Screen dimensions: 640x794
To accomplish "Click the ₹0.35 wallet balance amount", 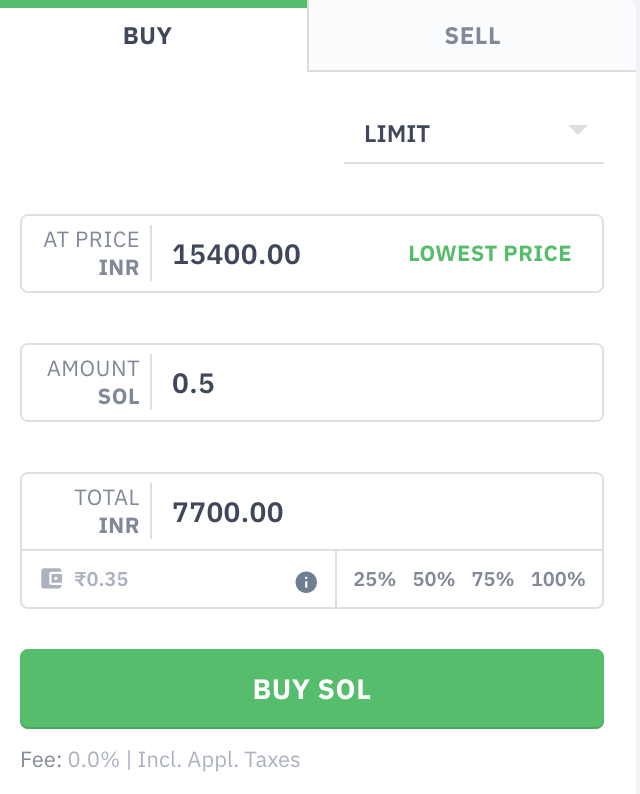I will [101, 579].
